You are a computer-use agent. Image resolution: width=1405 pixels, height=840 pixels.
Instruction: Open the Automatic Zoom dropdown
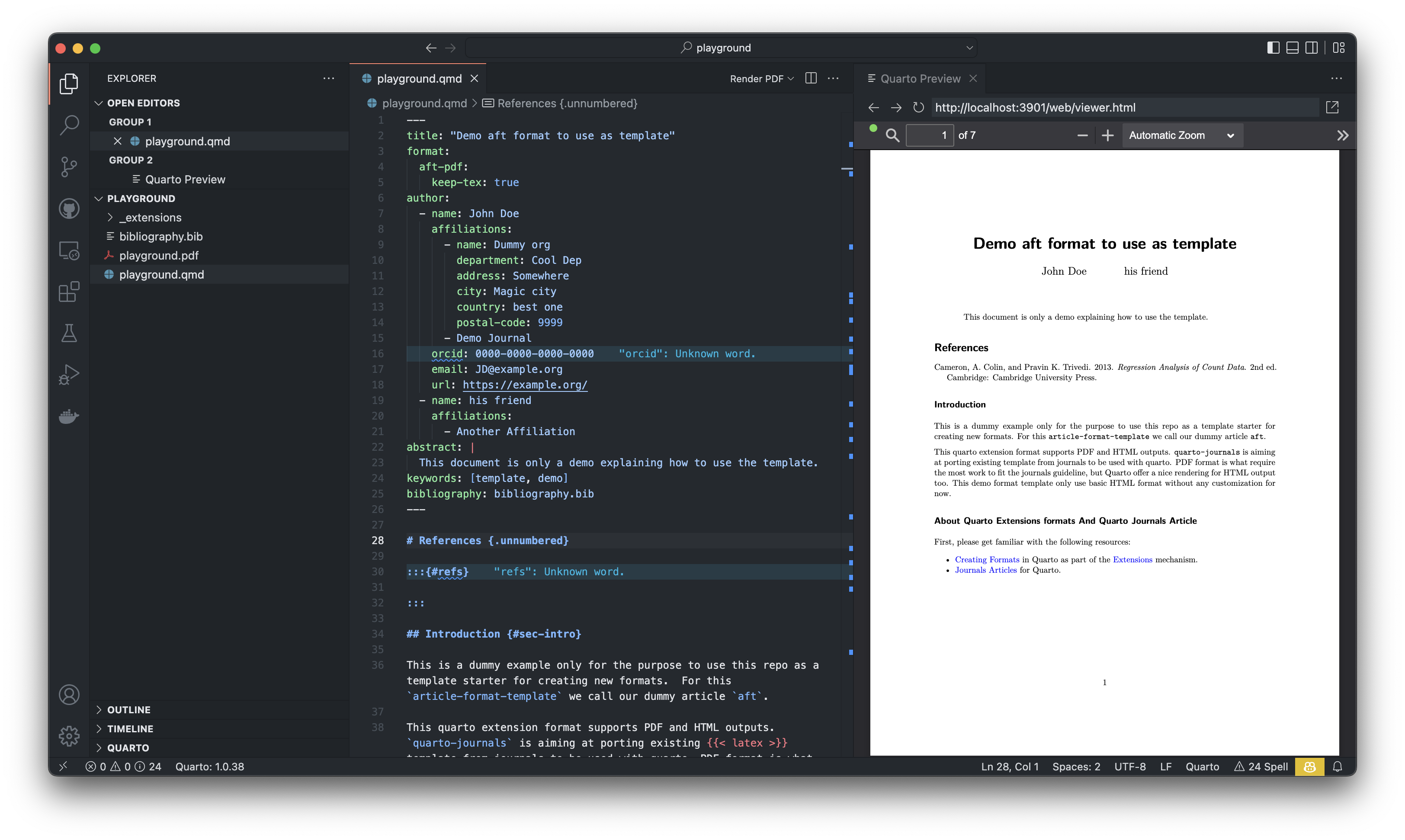point(1182,135)
